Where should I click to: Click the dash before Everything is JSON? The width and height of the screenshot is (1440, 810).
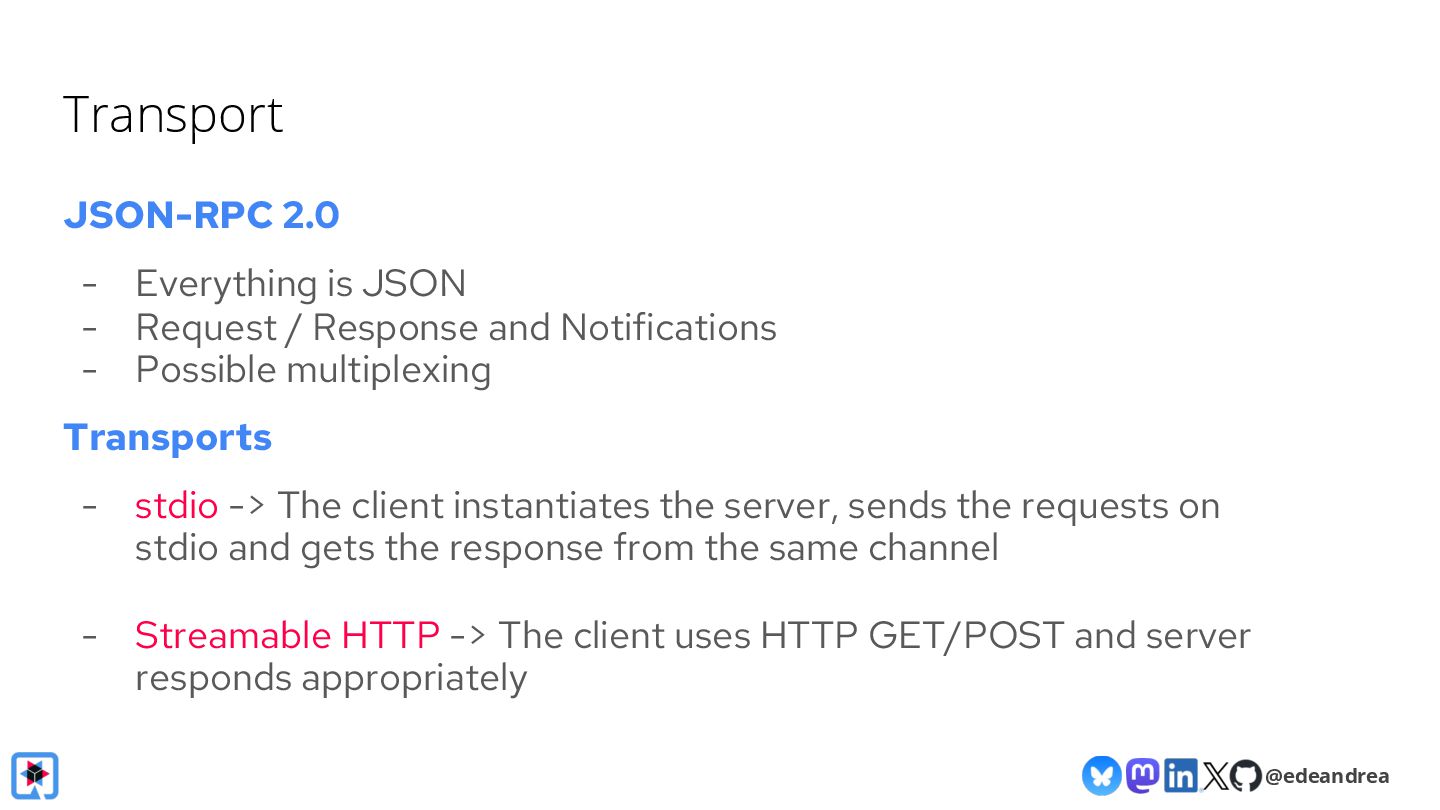pyautogui.click(x=90, y=284)
